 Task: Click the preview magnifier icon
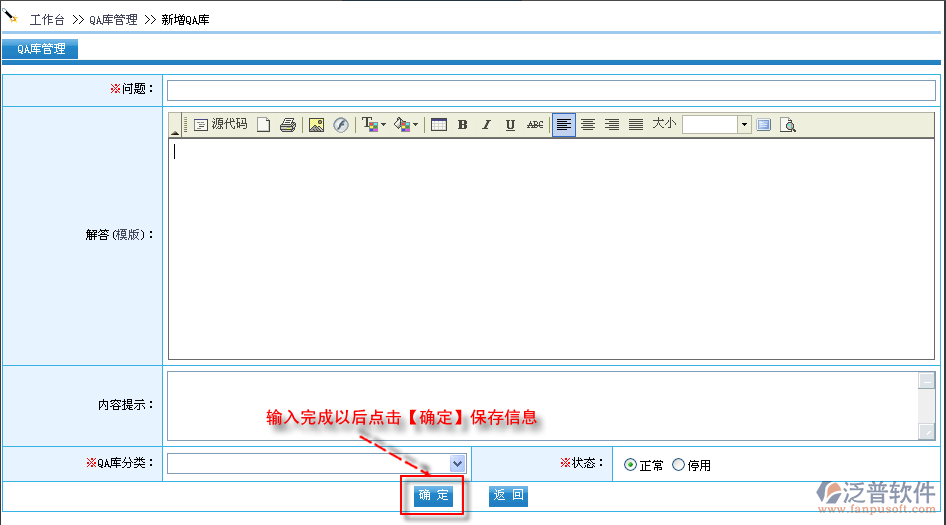[788, 125]
